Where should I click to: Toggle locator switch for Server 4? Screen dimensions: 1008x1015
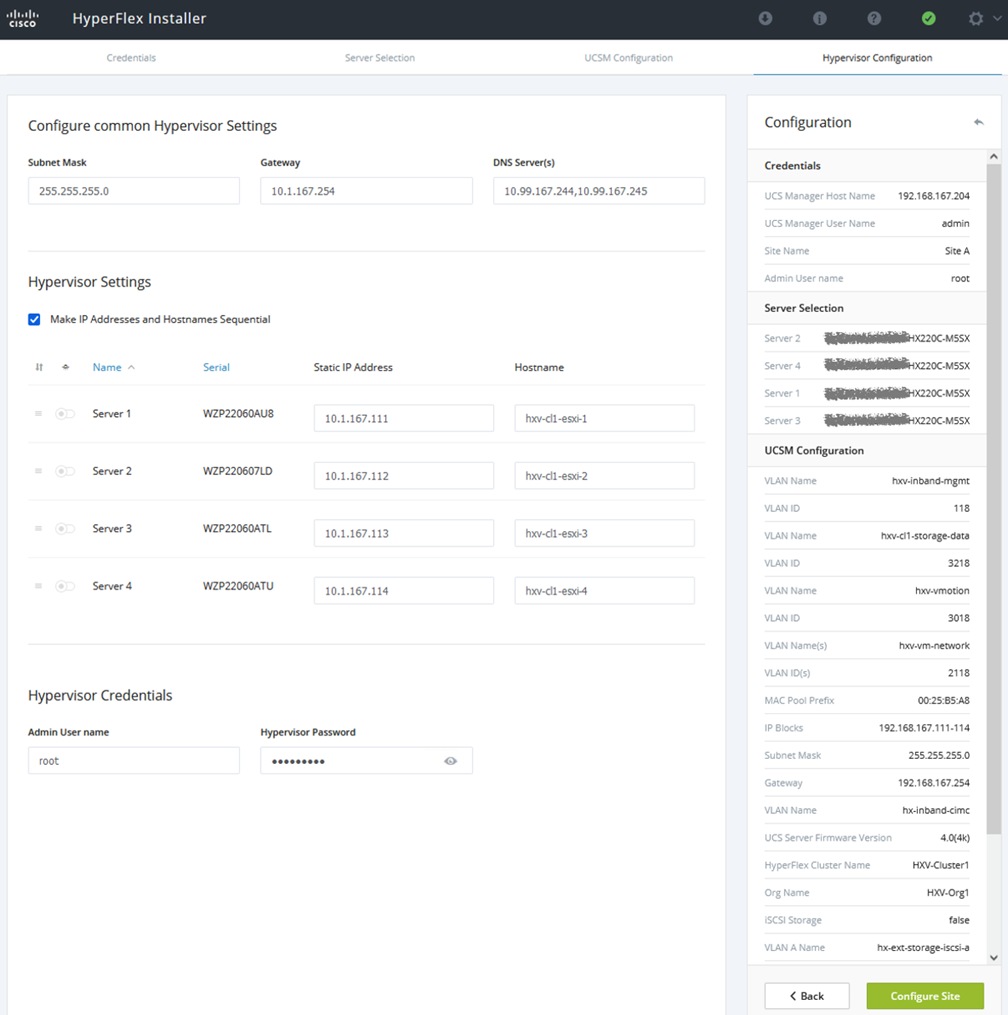coord(65,586)
